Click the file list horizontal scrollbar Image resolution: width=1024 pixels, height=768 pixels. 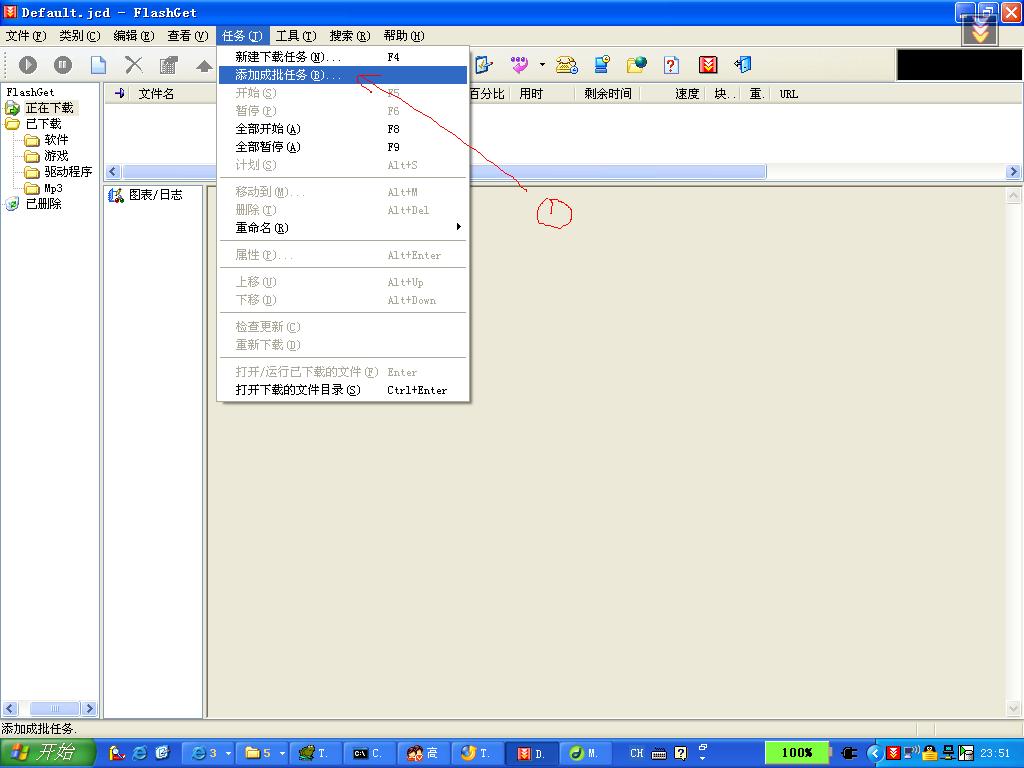coord(600,172)
